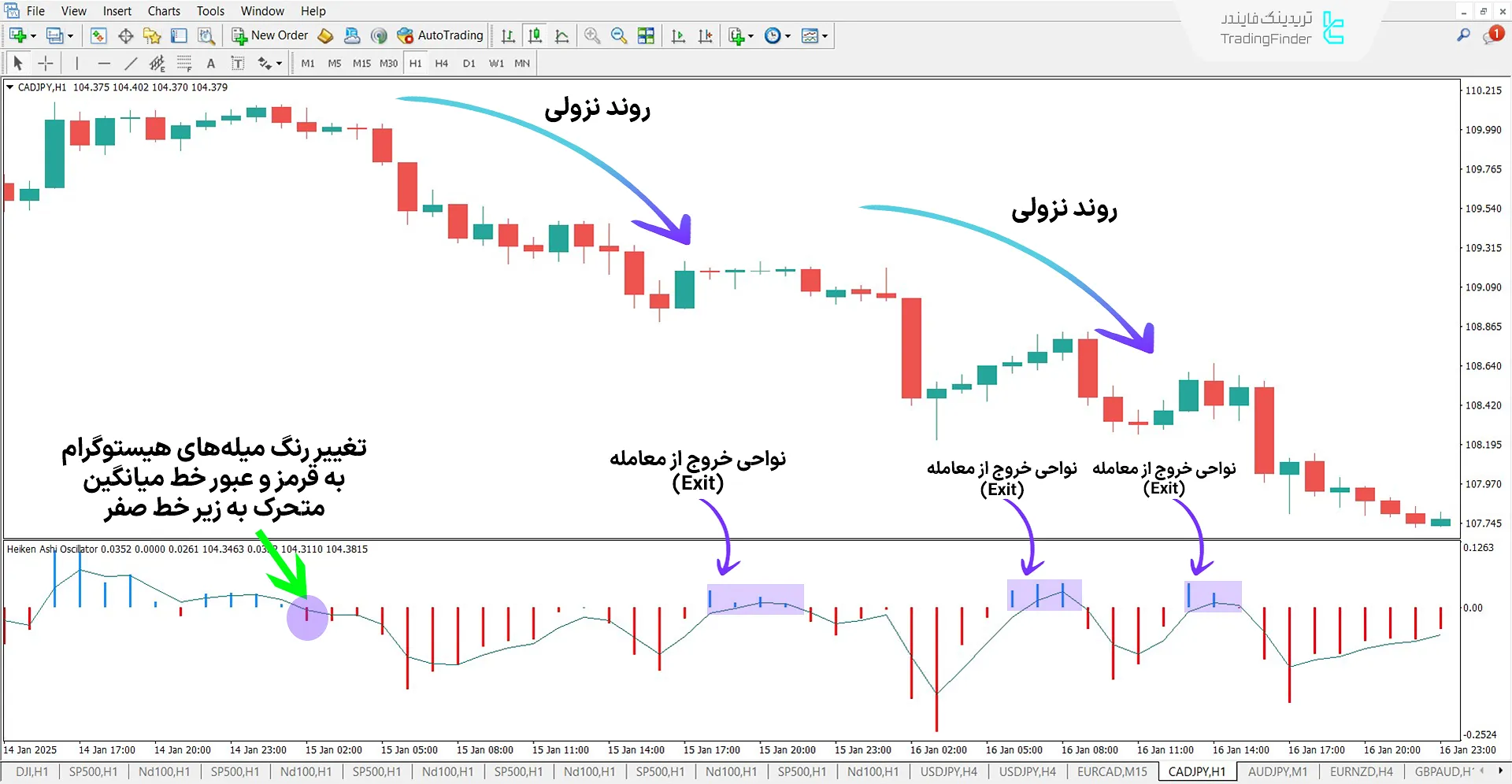Switch chart timeframe to H4
Viewport: 1512px width, 784px height.
442,63
